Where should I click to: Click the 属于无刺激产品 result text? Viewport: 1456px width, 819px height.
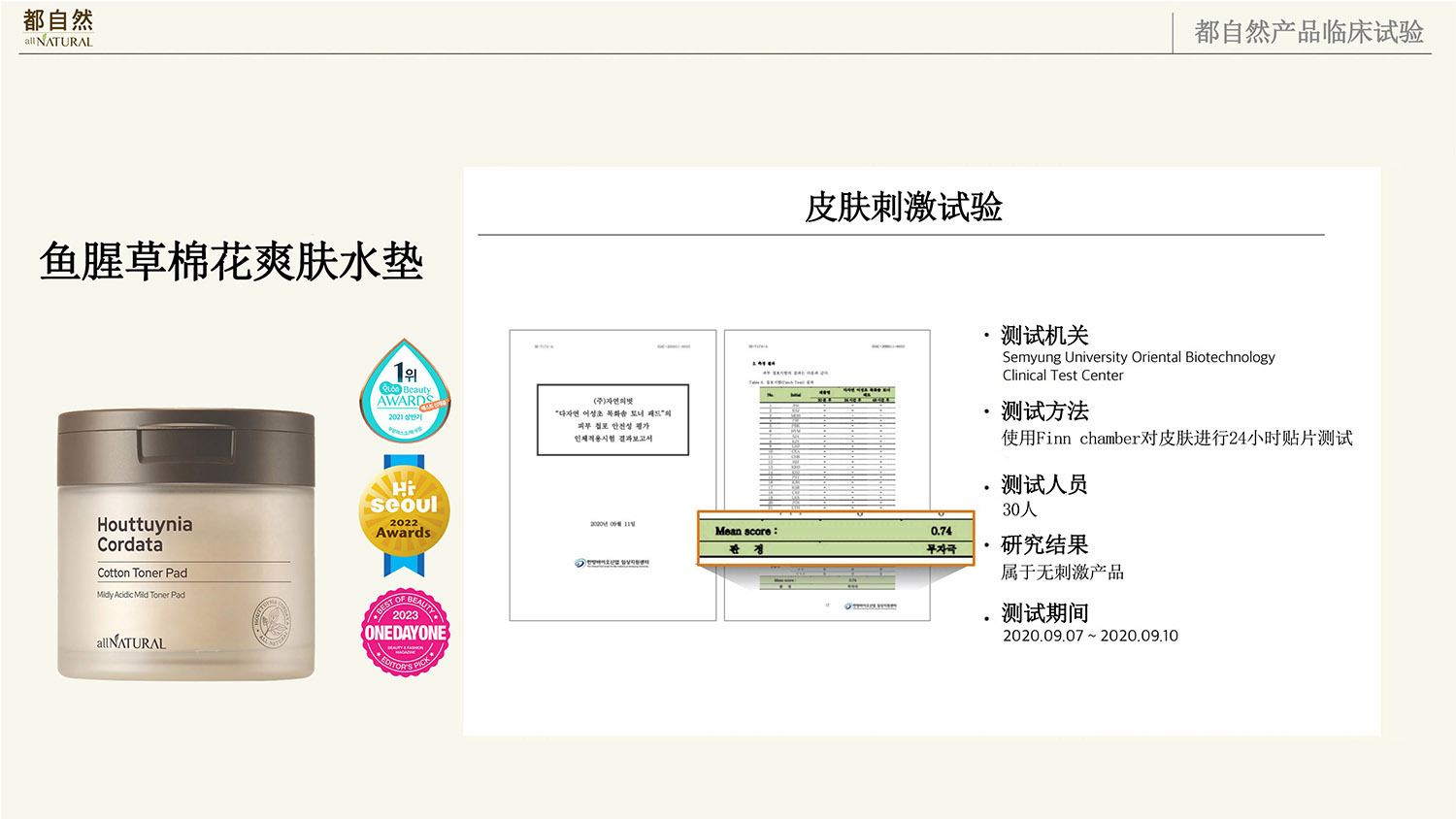[1062, 573]
